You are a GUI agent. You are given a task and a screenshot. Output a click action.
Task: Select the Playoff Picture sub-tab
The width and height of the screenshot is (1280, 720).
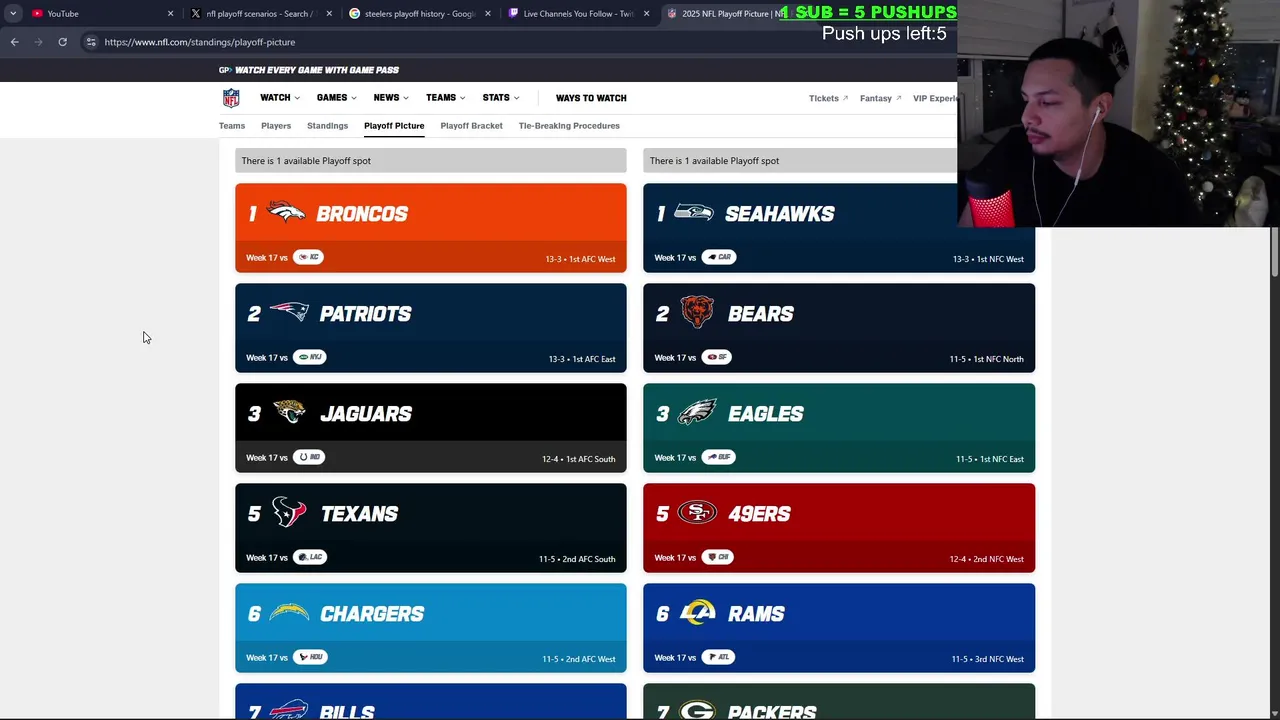click(x=394, y=126)
